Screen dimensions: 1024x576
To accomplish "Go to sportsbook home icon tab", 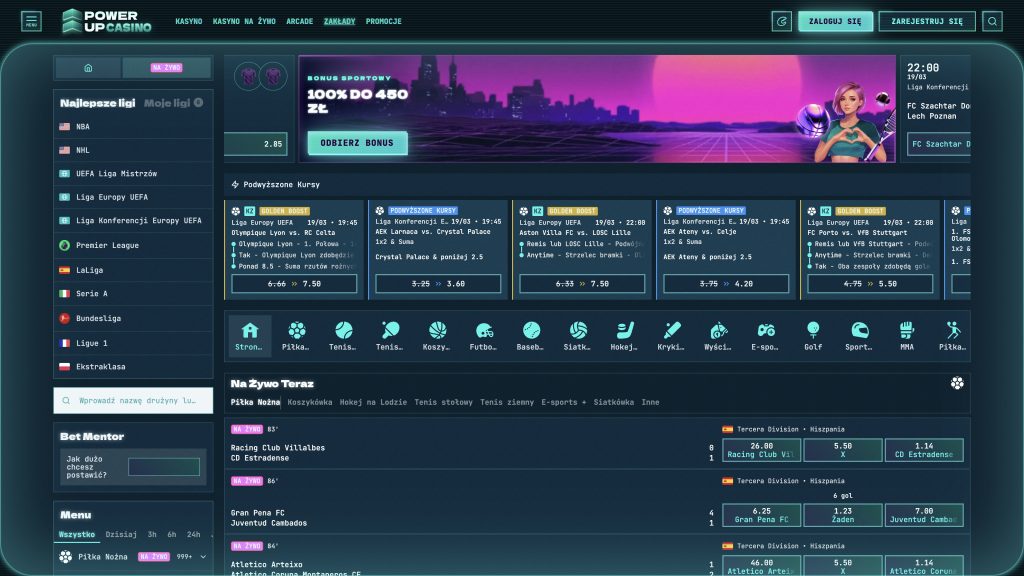I will (x=88, y=68).
